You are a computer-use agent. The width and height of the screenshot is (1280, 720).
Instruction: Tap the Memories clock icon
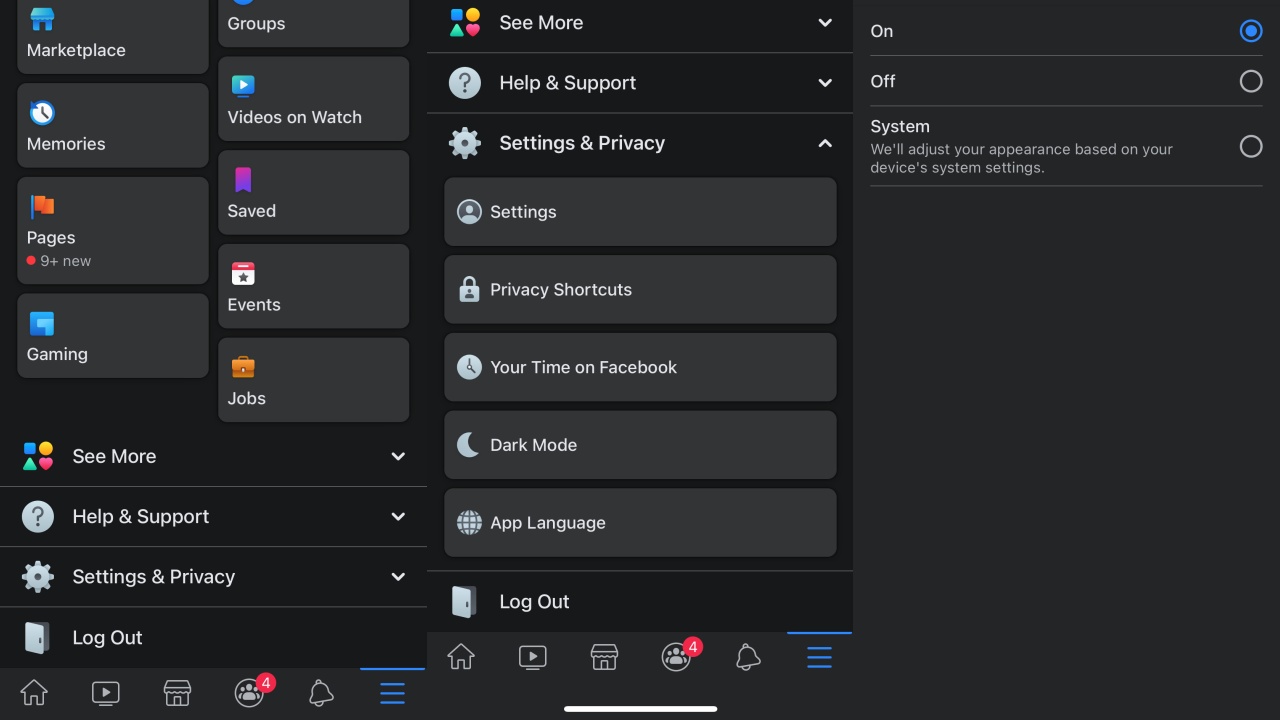tap(42, 112)
